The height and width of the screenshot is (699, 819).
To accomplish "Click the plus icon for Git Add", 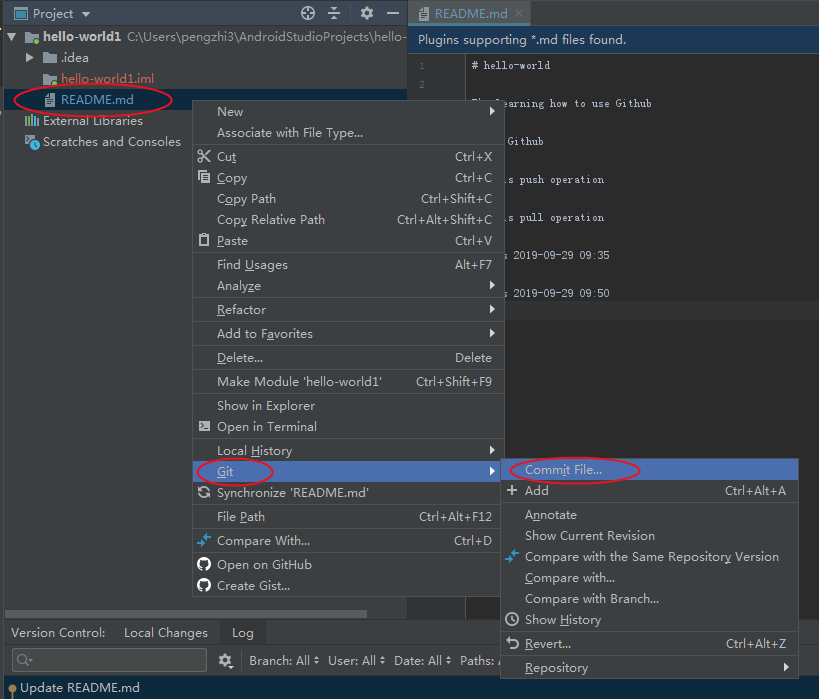I will pyautogui.click(x=512, y=490).
